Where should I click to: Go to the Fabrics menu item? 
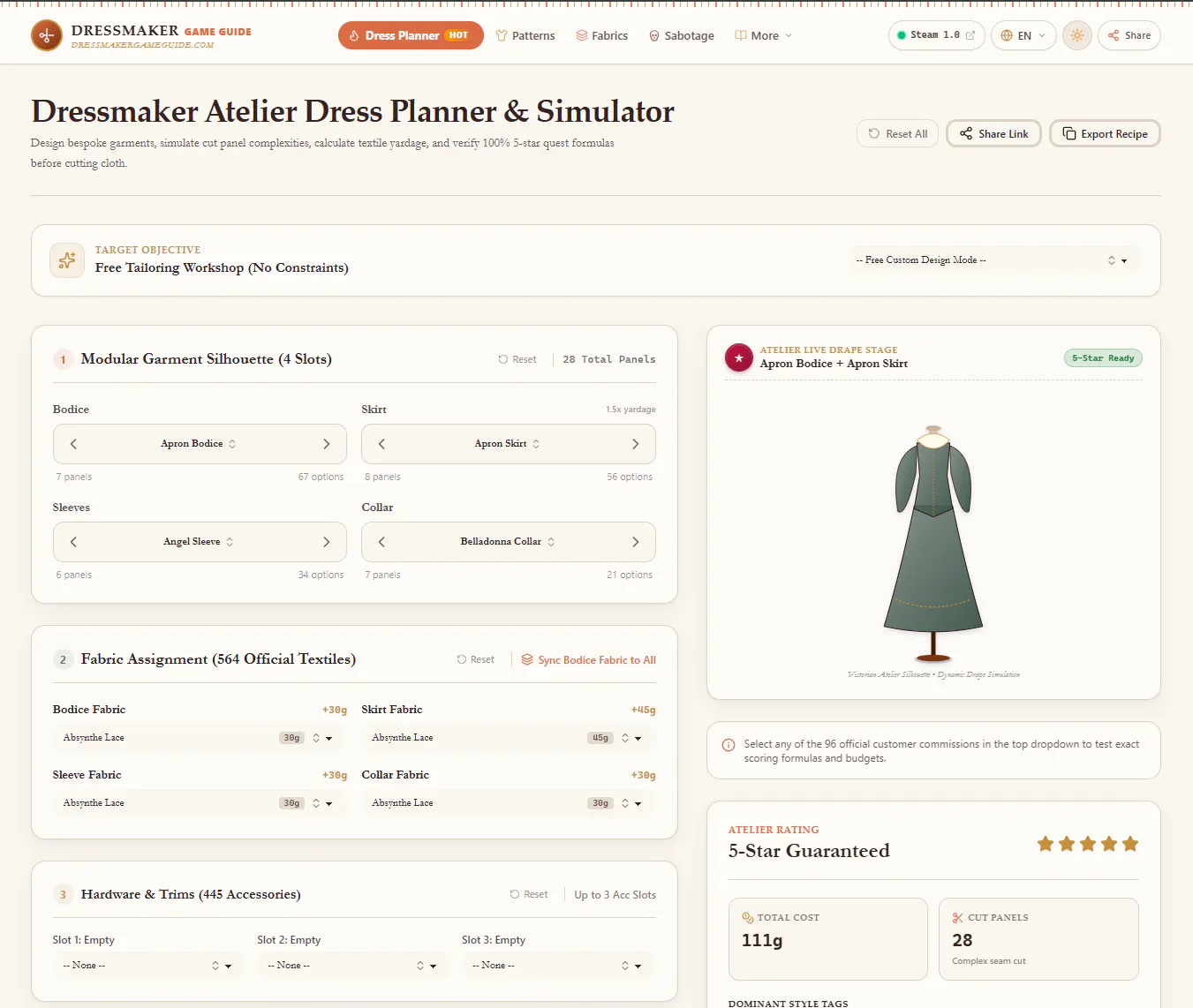click(x=602, y=35)
